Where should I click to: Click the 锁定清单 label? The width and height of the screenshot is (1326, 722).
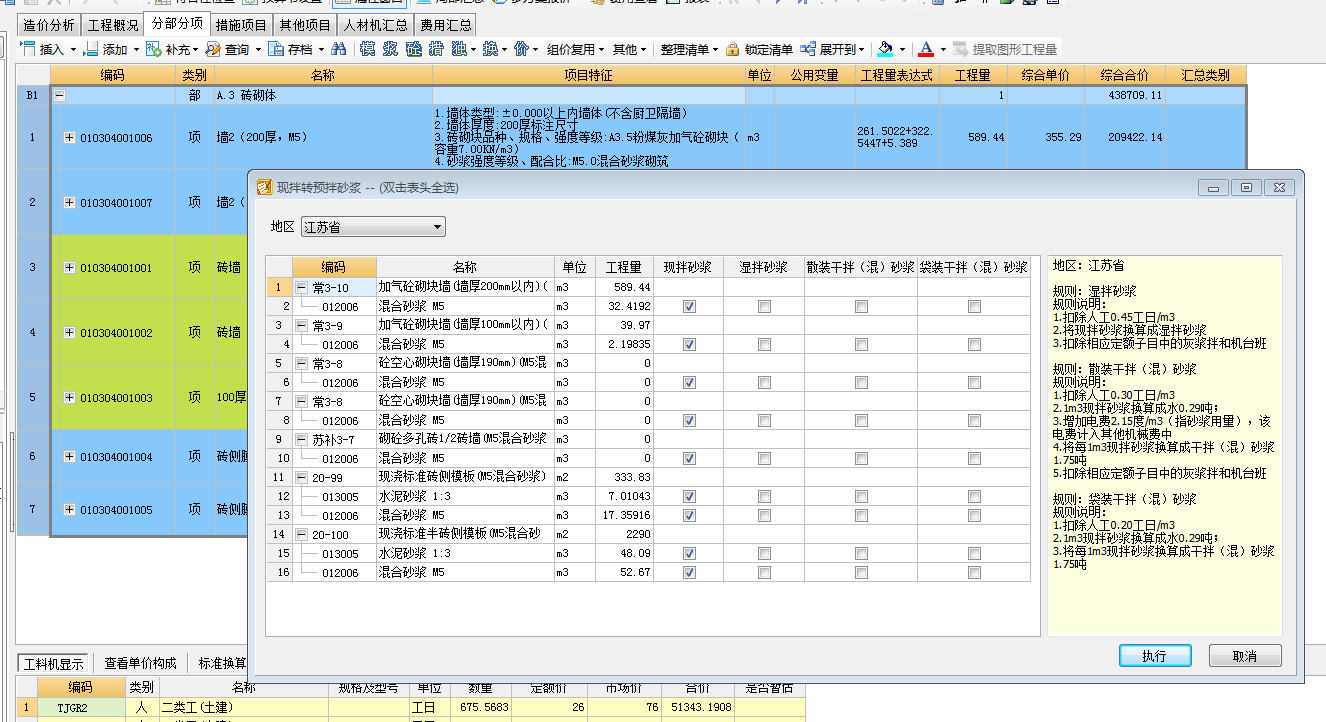pos(769,49)
